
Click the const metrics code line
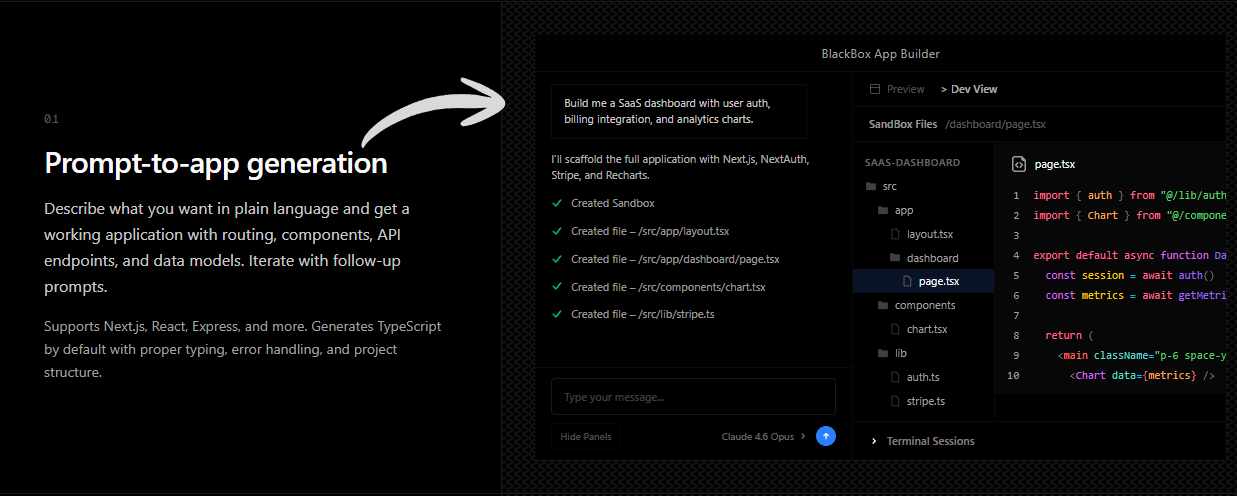(1135, 295)
